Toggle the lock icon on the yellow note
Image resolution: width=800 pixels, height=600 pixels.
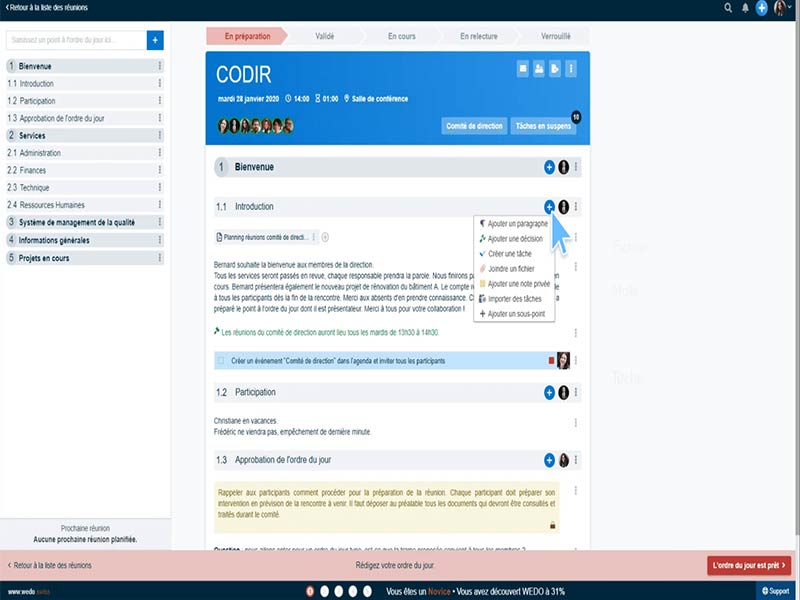click(553, 523)
